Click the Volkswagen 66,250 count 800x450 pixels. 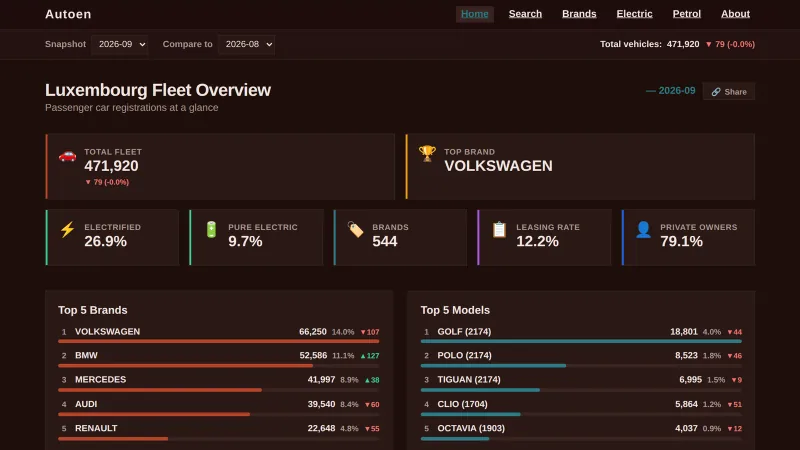pyautogui.click(x=313, y=332)
